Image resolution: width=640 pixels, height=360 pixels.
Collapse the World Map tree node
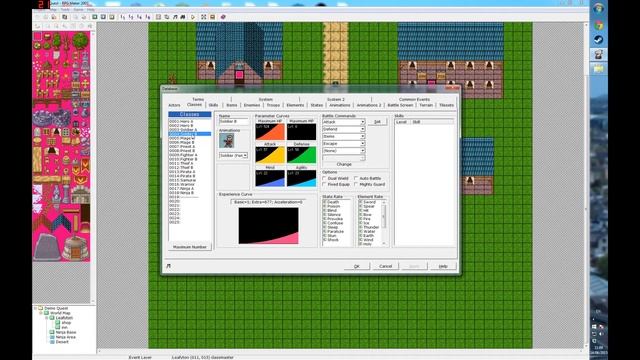point(41,313)
